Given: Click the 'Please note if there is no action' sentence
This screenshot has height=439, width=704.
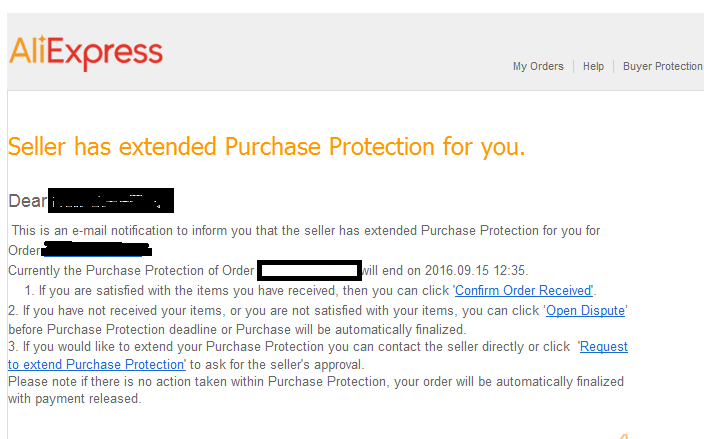Looking at the screenshot, I should click(316, 382).
